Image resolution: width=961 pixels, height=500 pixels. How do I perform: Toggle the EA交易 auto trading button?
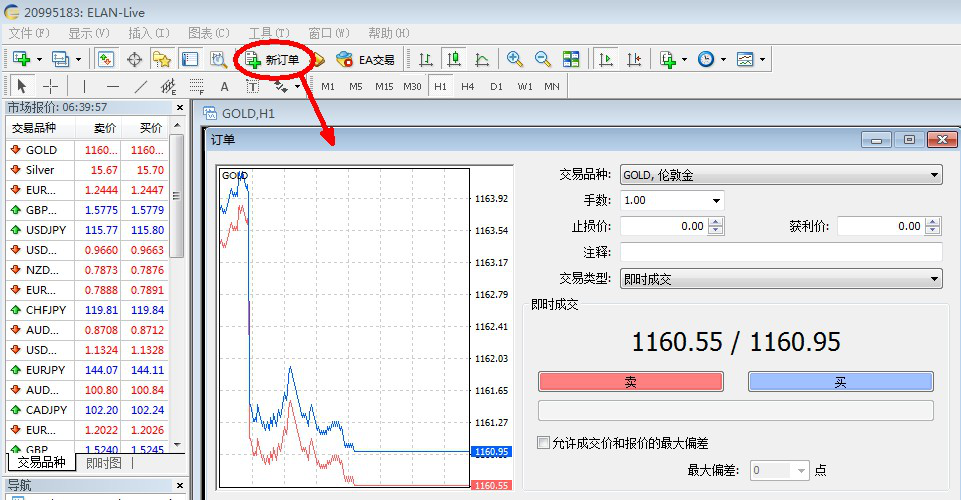[x=365, y=59]
